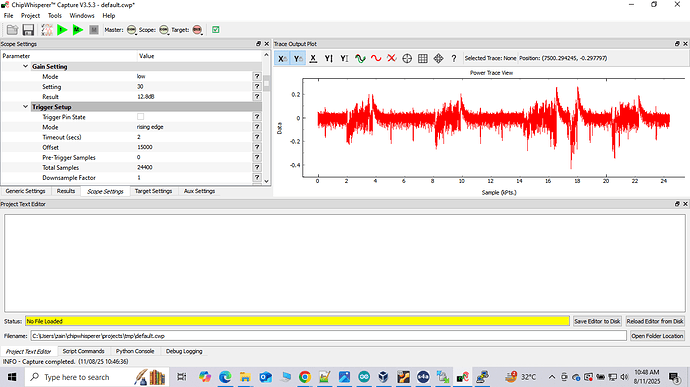Image resolution: width=690 pixels, height=387 pixels.
Task: Open the Windows menu
Action: (x=82, y=15)
